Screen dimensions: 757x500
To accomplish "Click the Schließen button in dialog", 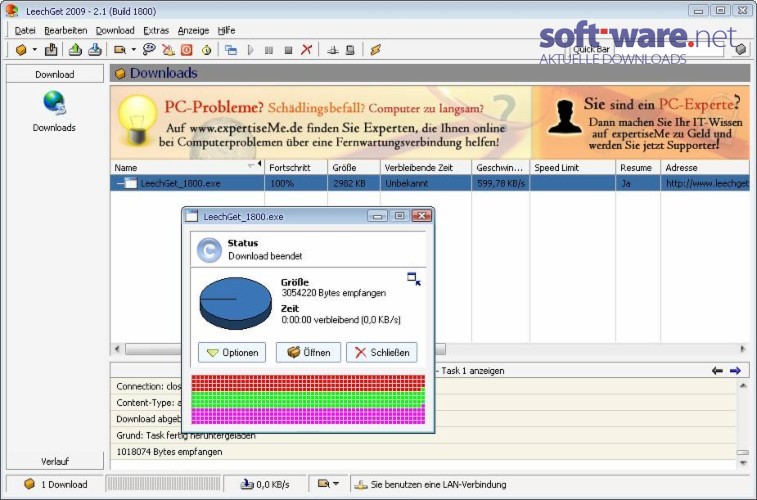I will click(382, 352).
